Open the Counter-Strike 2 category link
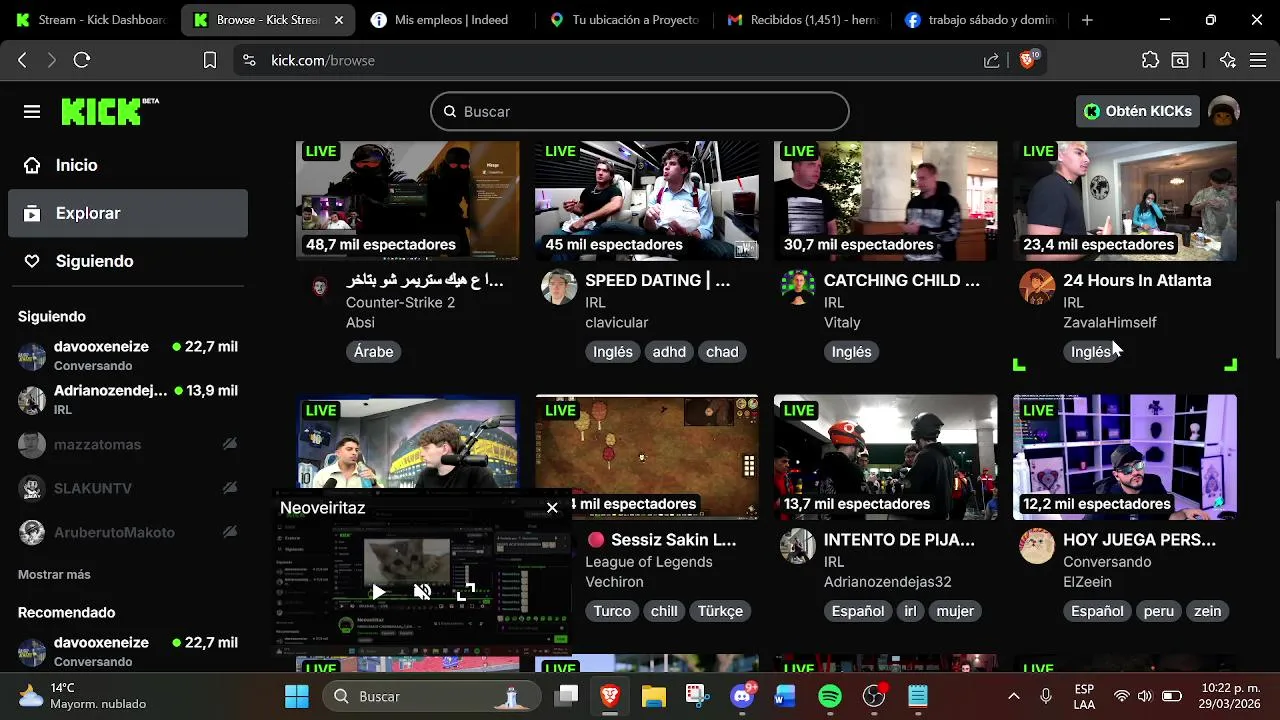Viewport: 1280px width, 720px height. (x=400, y=302)
